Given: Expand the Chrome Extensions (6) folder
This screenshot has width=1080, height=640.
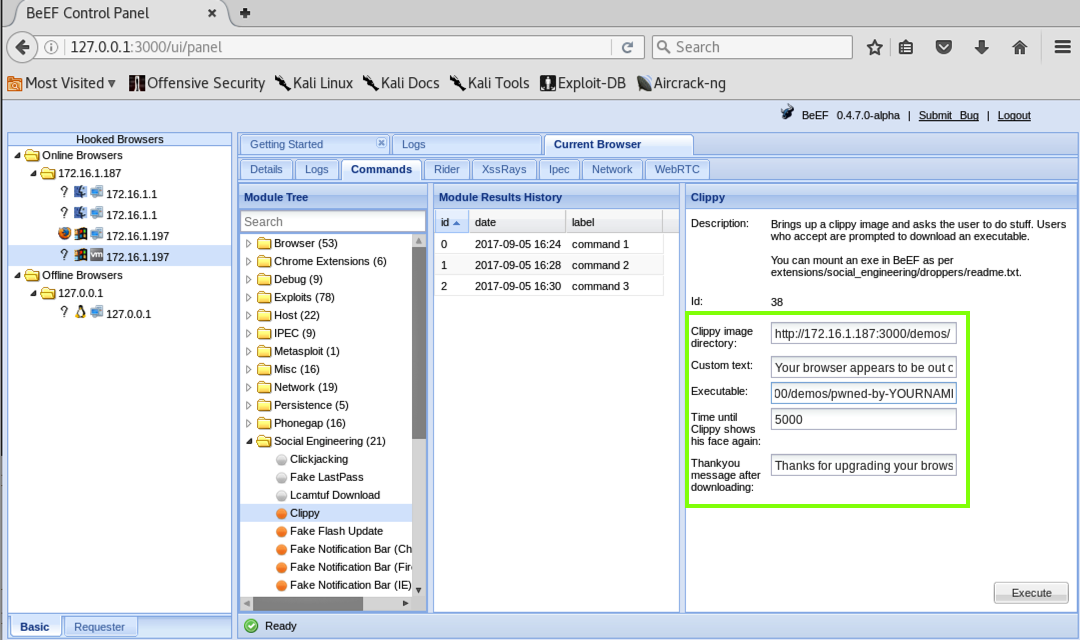Looking at the screenshot, I should point(249,261).
